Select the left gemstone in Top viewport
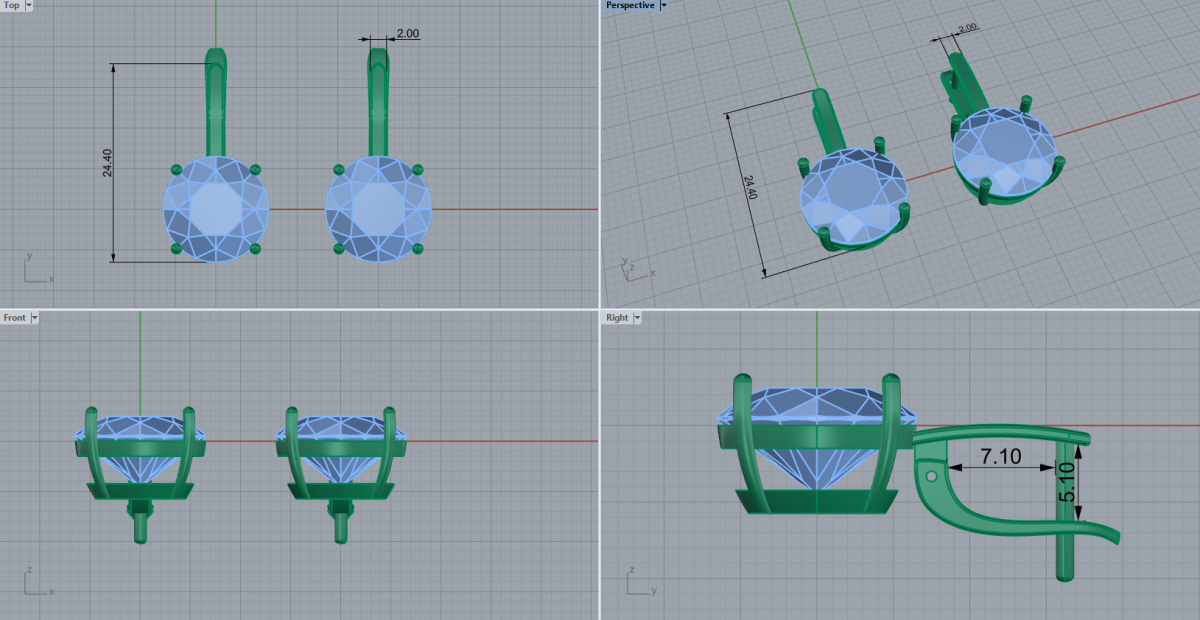Screen dimensions: 1200x620 [x=216, y=209]
